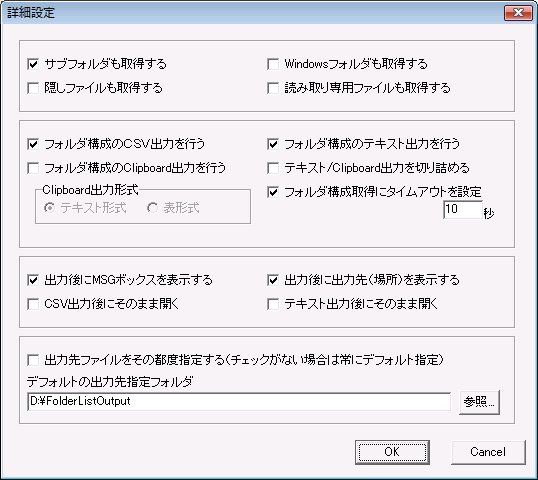Click the default output folder path field
This screenshot has width=538, height=480.
(239, 401)
